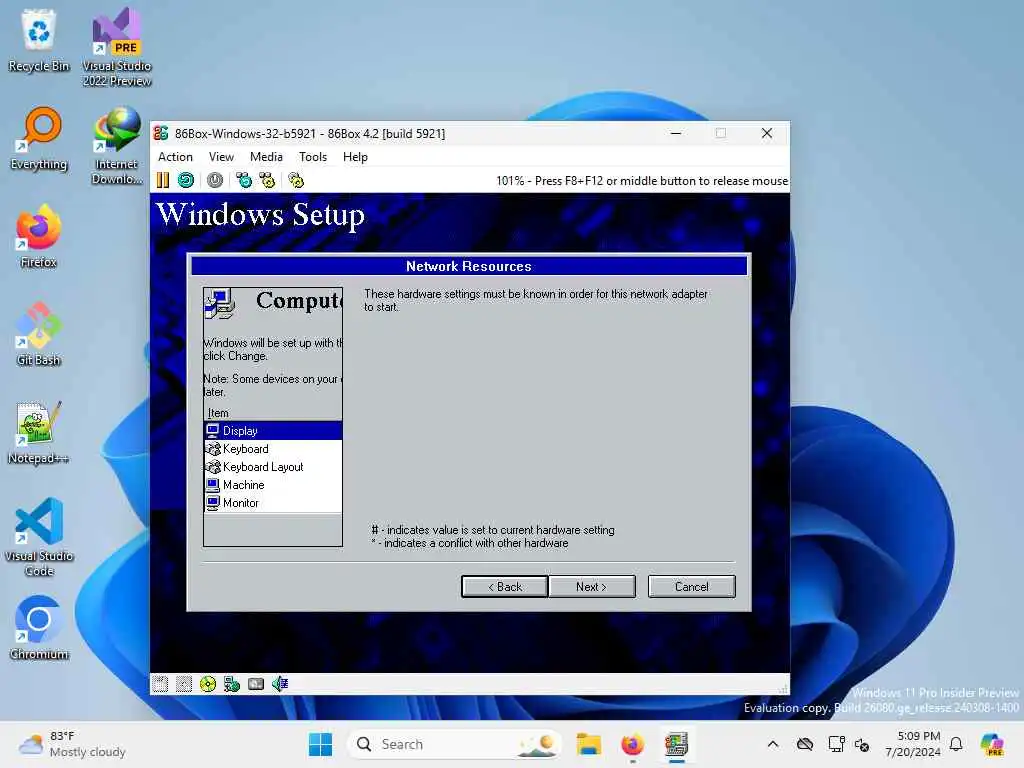The height and width of the screenshot is (768, 1024).
Task: Close the 86Box window
Action: click(767, 133)
